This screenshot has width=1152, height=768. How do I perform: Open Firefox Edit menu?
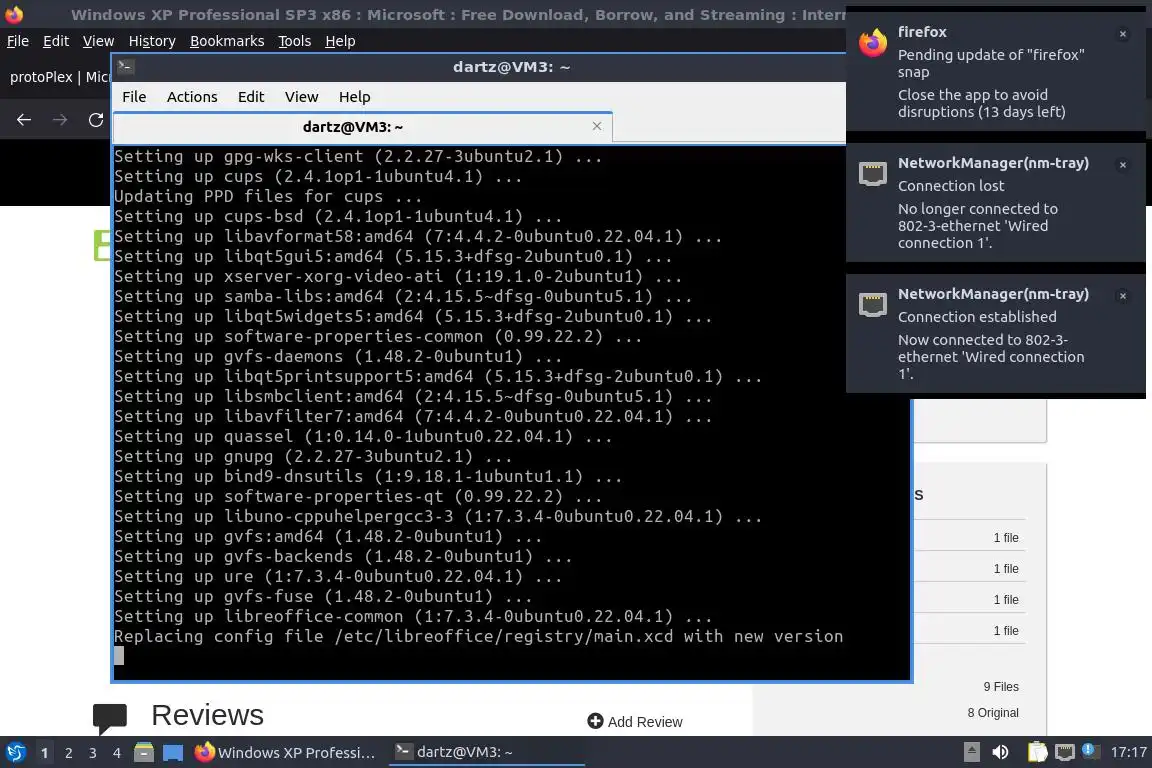point(56,41)
